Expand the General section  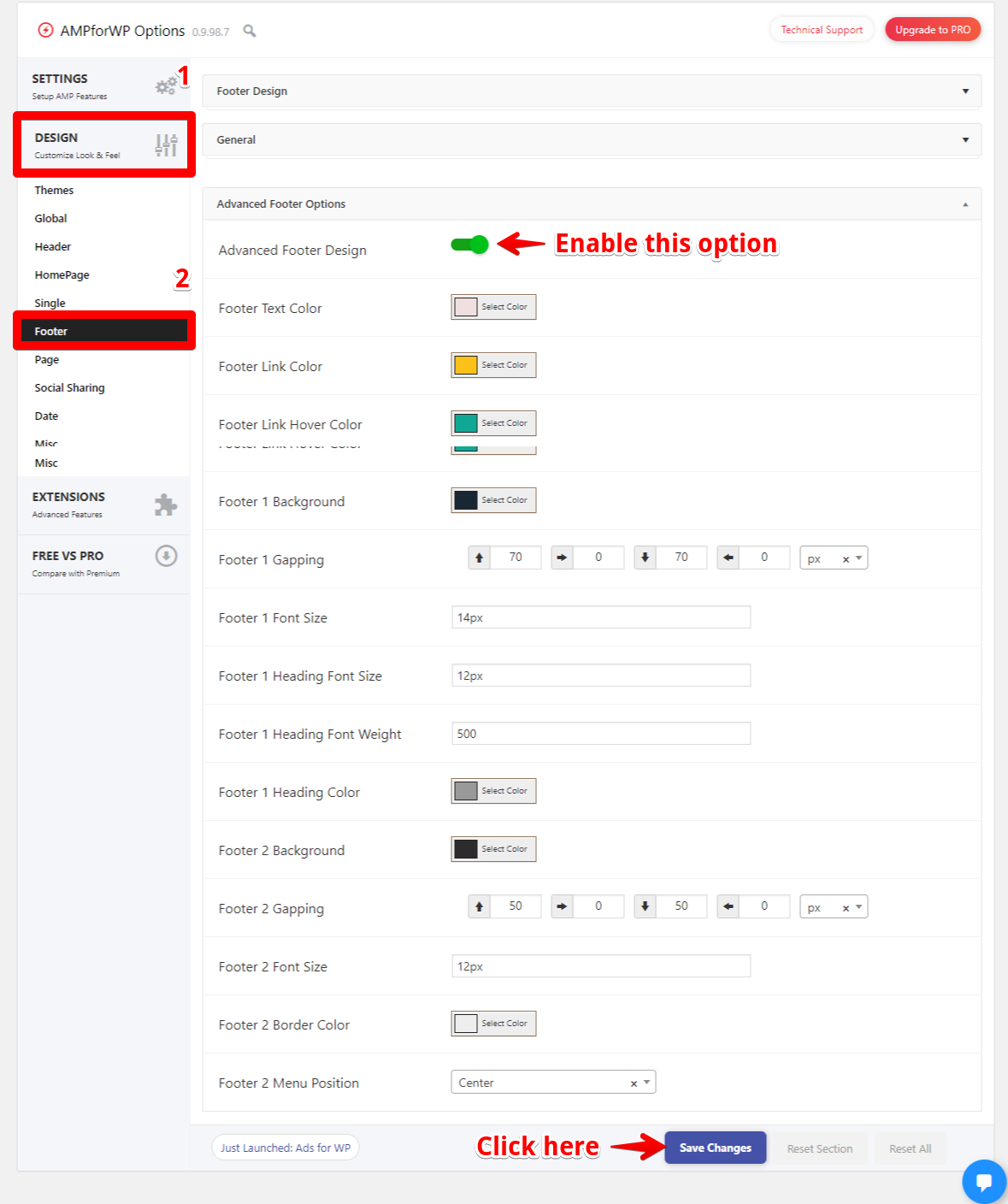tap(592, 139)
